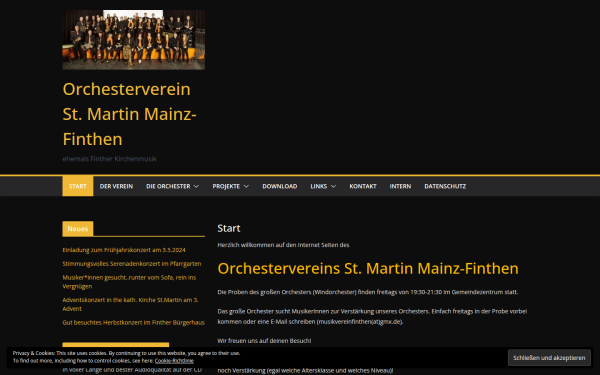600x375 pixels.
Task: Click the large Orchestervereins St. Martin Mainz-Finthen heading
Action: (368, 269)
